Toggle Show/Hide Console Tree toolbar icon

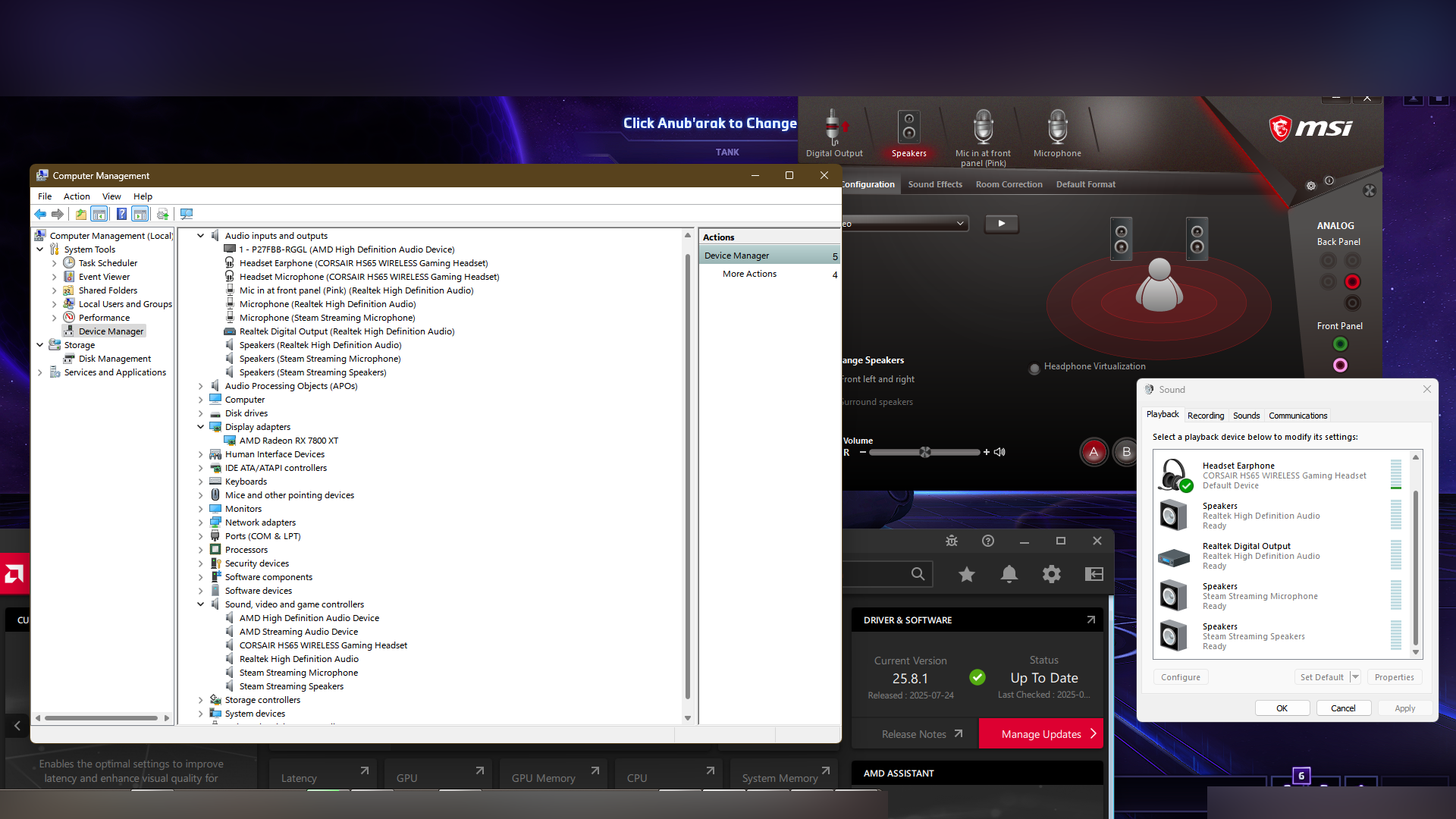point(99,215)
